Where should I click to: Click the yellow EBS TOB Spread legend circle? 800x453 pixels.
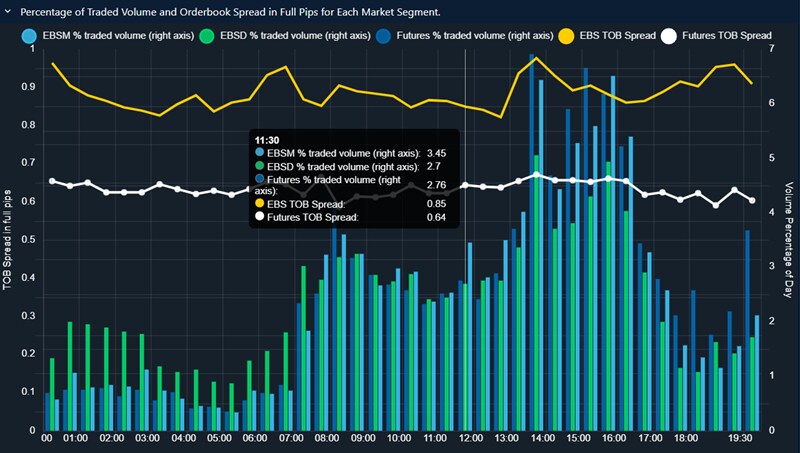566,36
